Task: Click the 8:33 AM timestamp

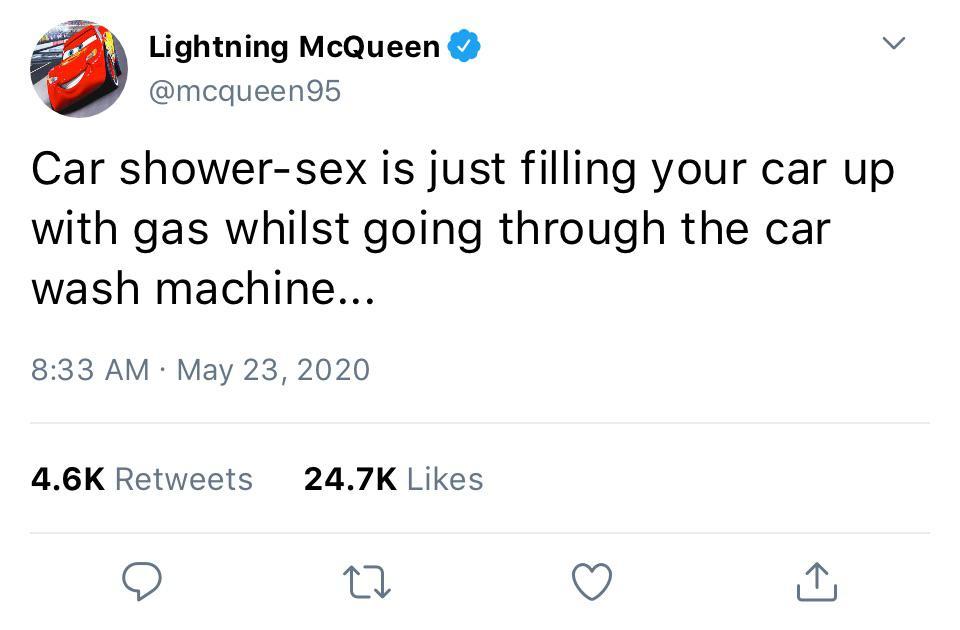Action: 90,370
